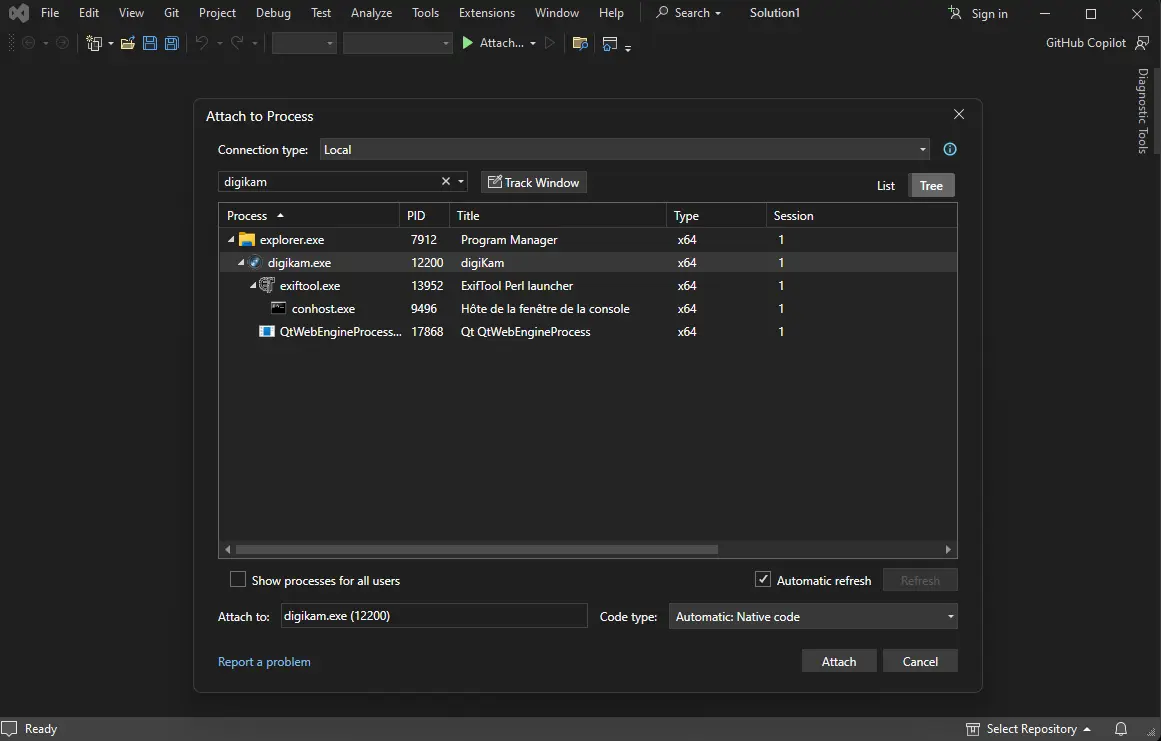Click the GitHub Copilot icon

coord(1142,43)
